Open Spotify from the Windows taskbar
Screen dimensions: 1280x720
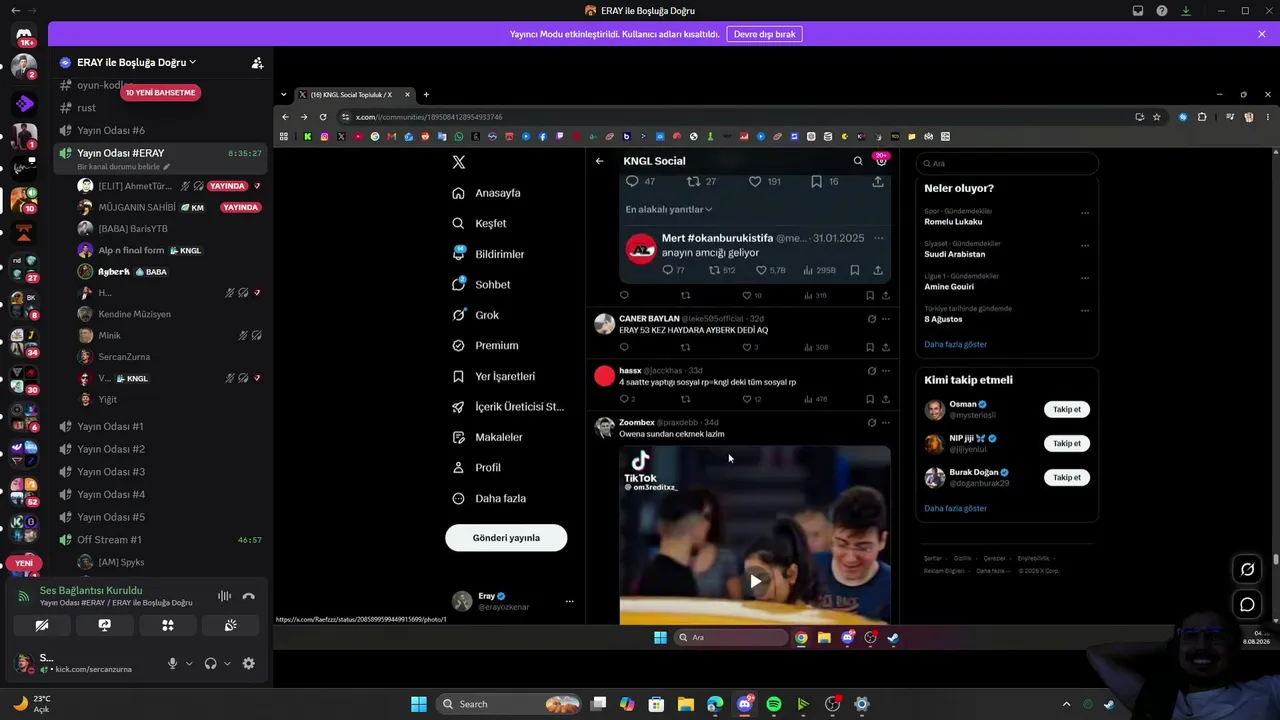pyautogui.click(x=774, y=704)
